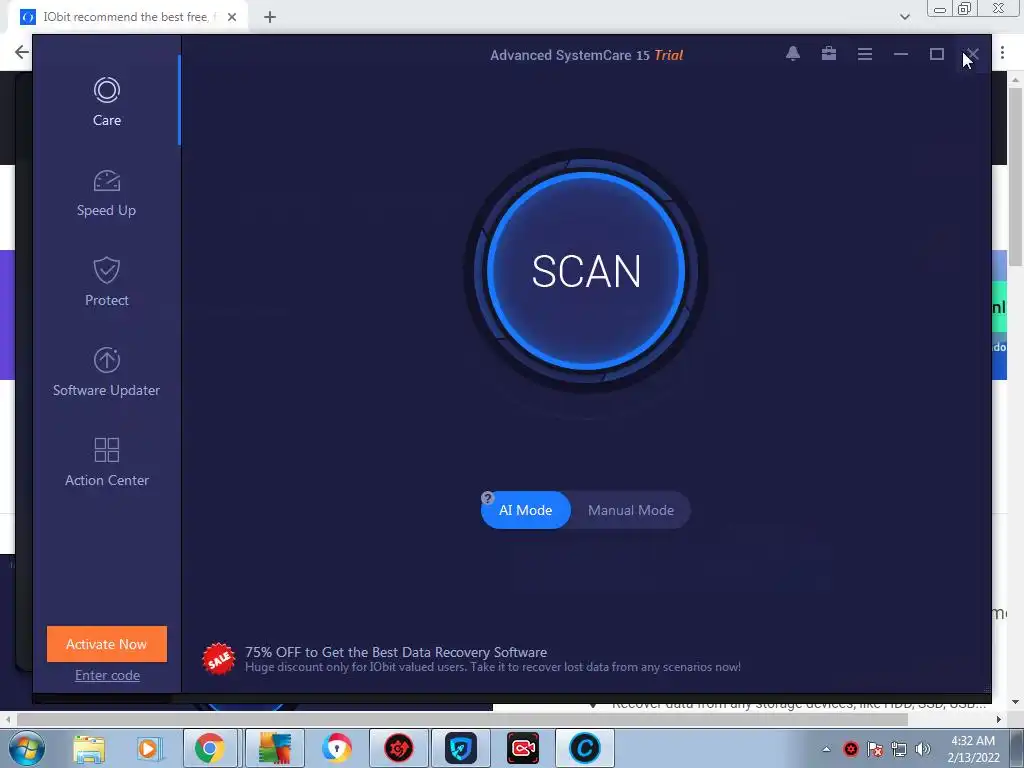Open the media player taskbar icon
Image resolution: width=1024 pixels, height=768 pixels.
pos(149,748)
